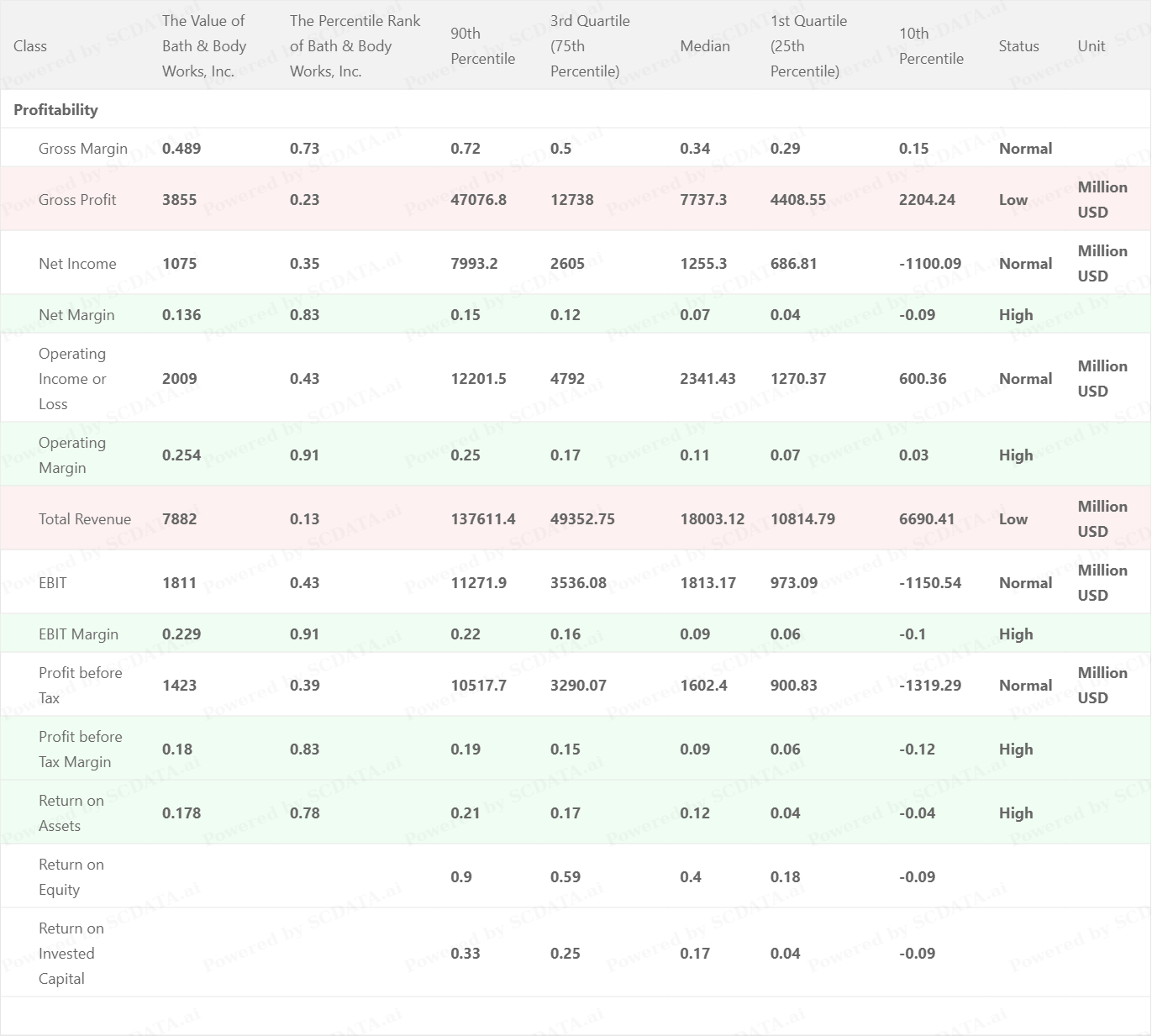1152x1036 pixels.
Task: Click the EBIT Margin row label
Action: (78, 634)
